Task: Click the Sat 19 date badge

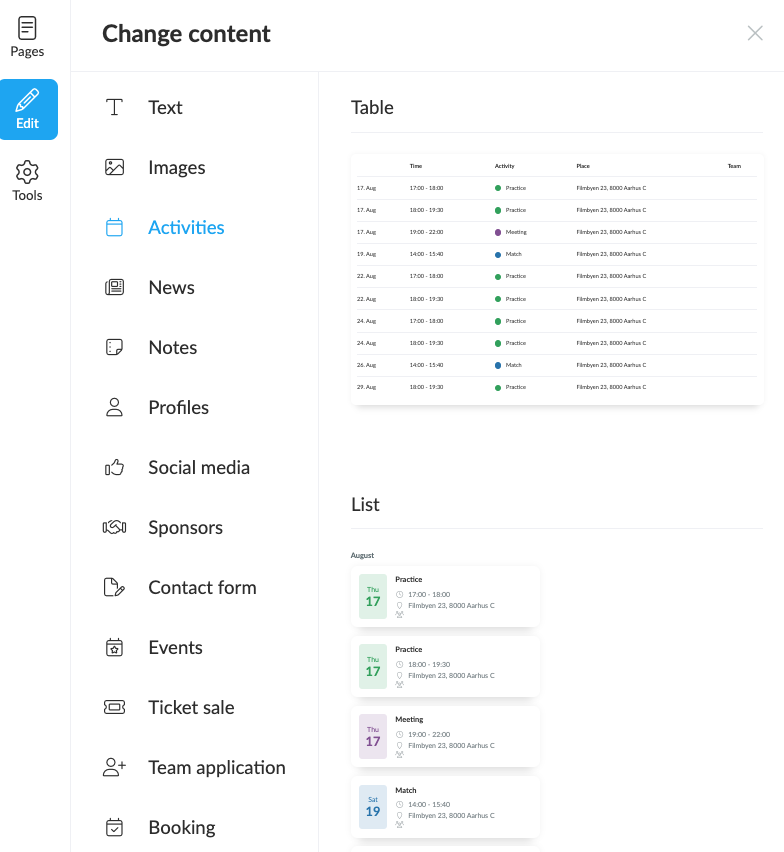Action: coord(373,806)
